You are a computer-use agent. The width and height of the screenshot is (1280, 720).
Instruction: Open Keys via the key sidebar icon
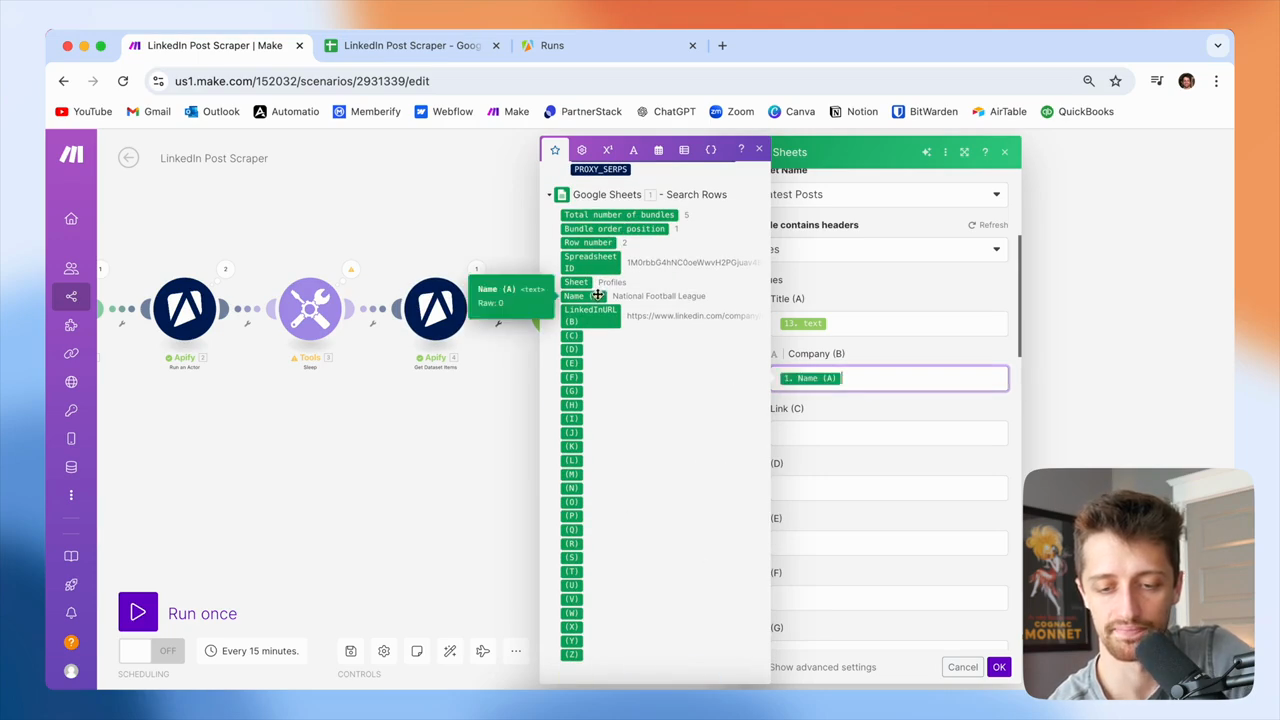71,410
